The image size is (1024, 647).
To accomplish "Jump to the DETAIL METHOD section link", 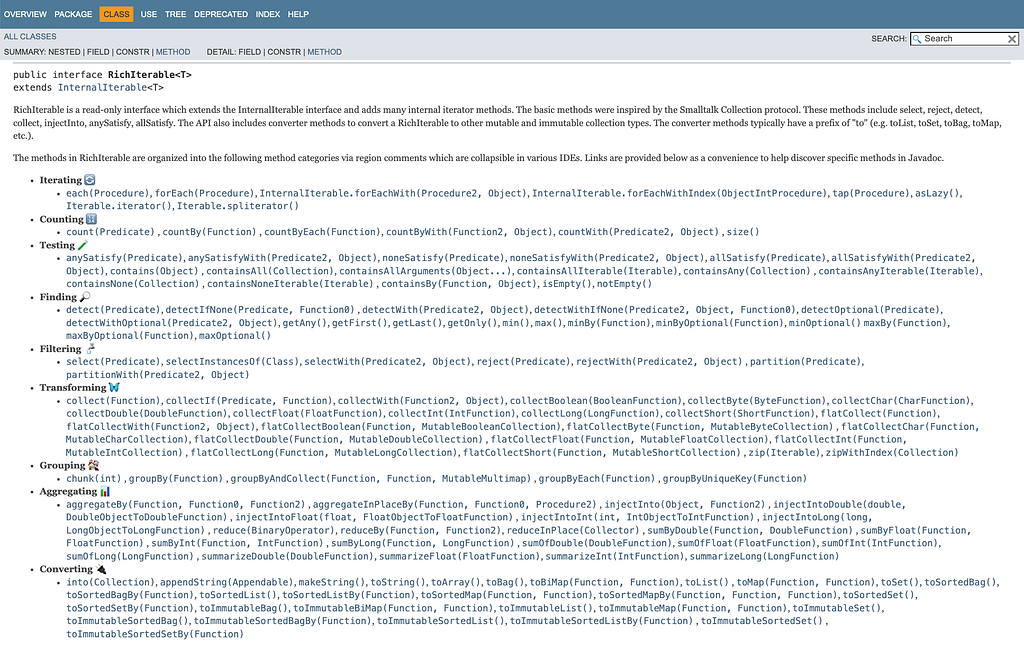I will [x=325, y=52].
